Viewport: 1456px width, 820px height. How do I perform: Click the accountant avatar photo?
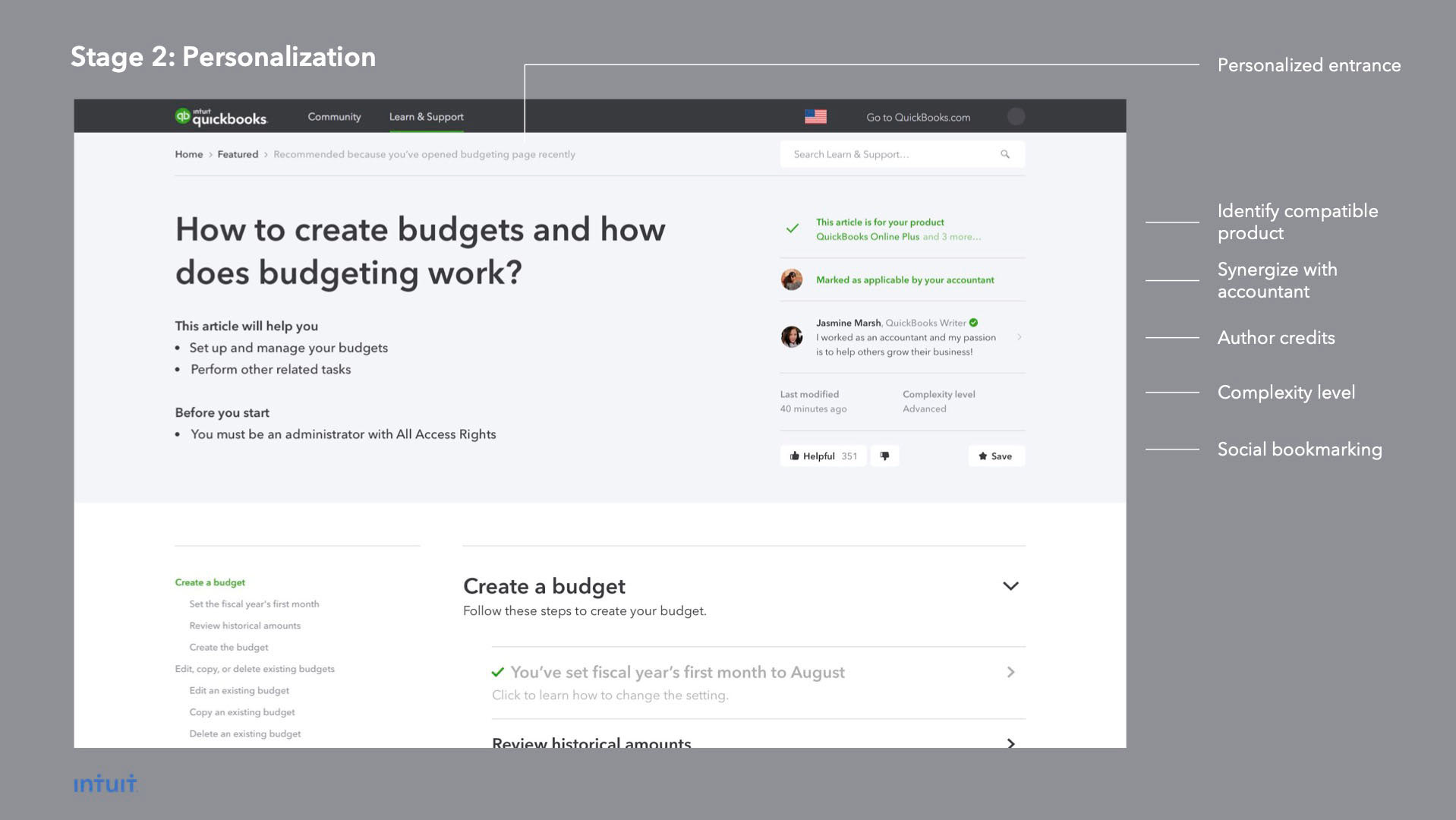[x=792, y=279]
